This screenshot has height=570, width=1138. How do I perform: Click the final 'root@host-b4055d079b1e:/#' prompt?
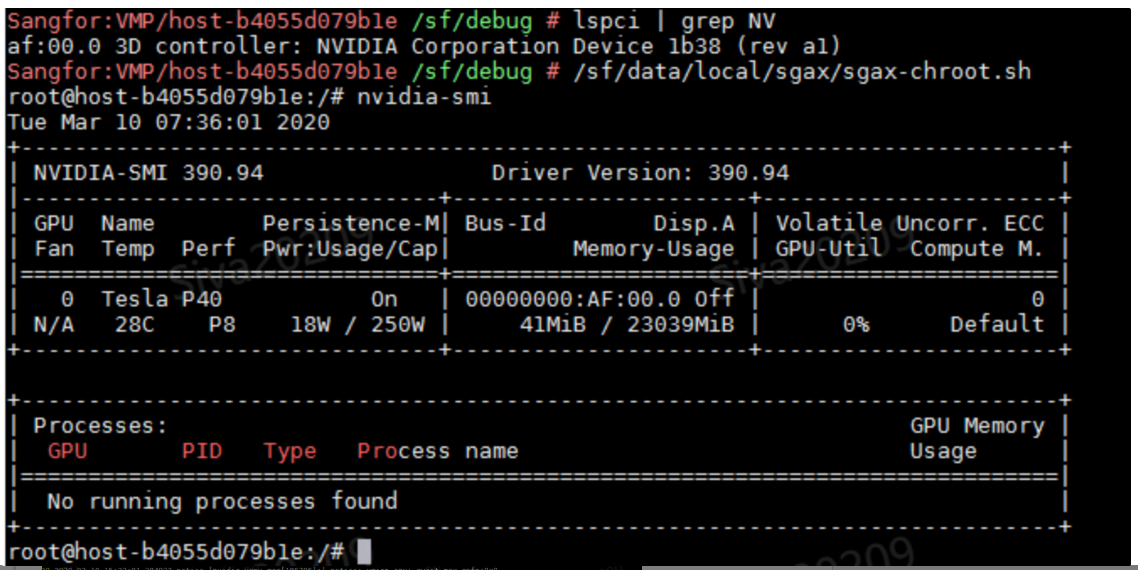176,551
